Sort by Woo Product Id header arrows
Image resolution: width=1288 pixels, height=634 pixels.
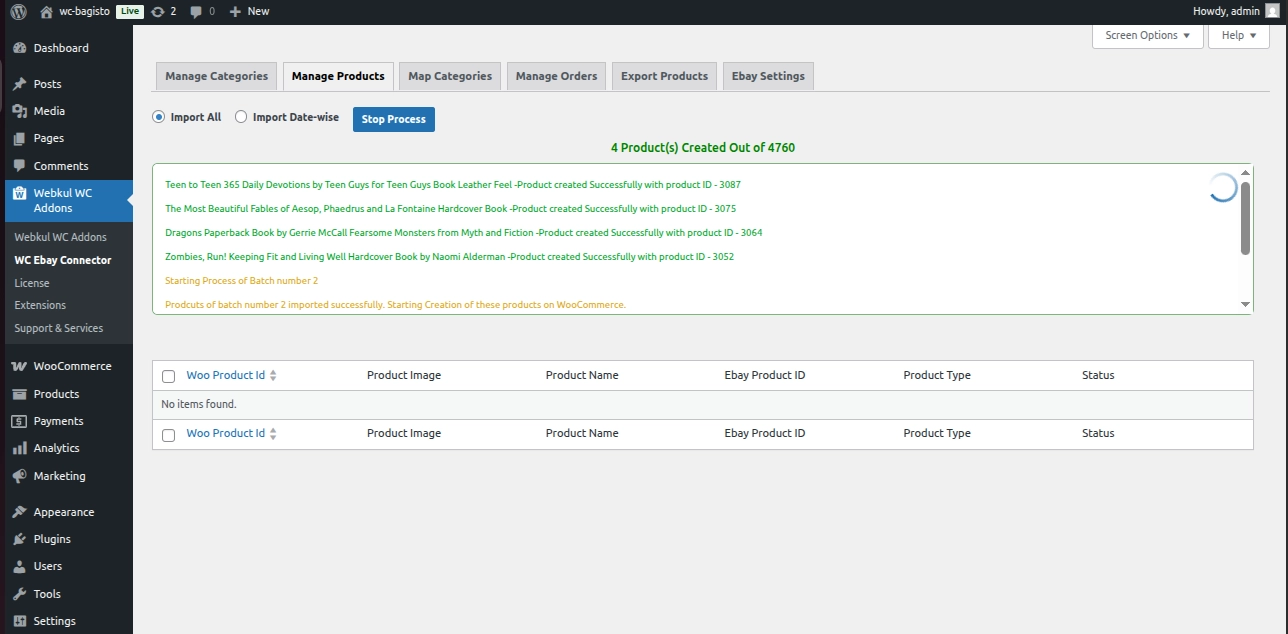(x=273, y=376)
